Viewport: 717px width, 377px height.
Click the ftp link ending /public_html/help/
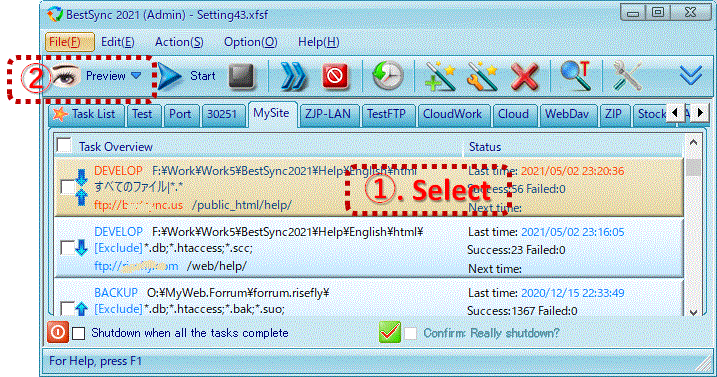tap(193, 205)
